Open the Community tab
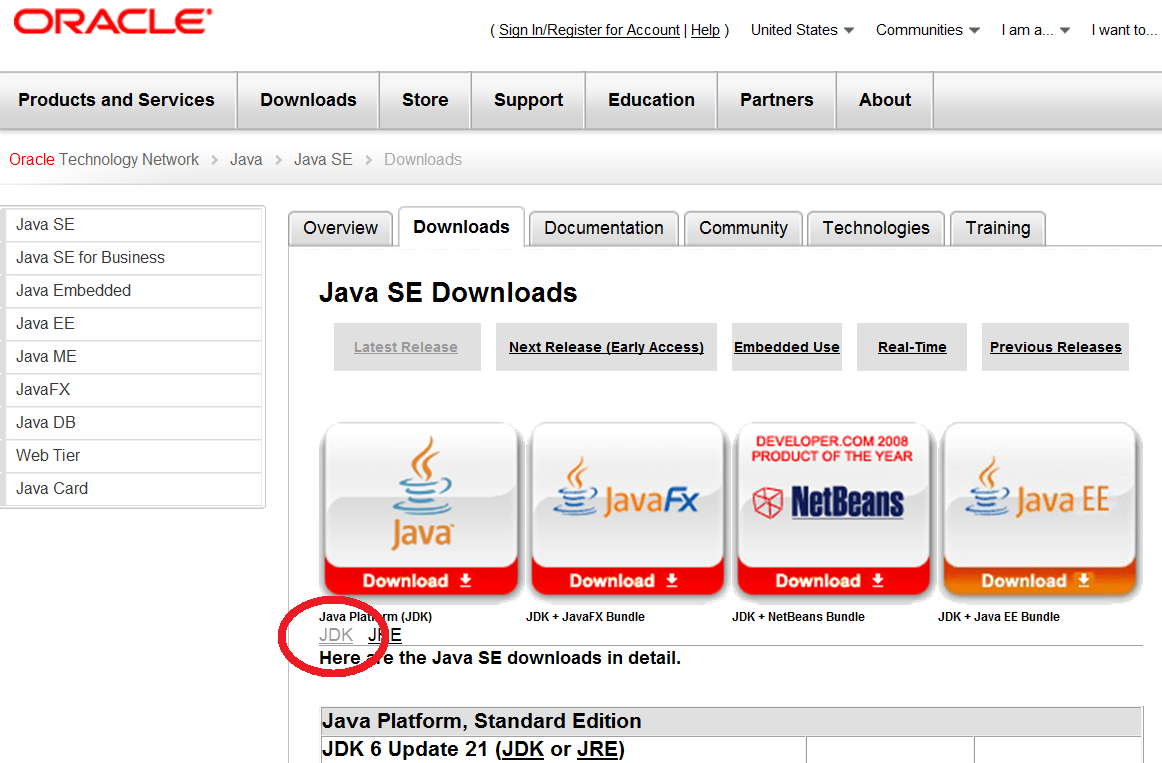Viewport: 1162px width, 763px height. click(x=743, y=228)
